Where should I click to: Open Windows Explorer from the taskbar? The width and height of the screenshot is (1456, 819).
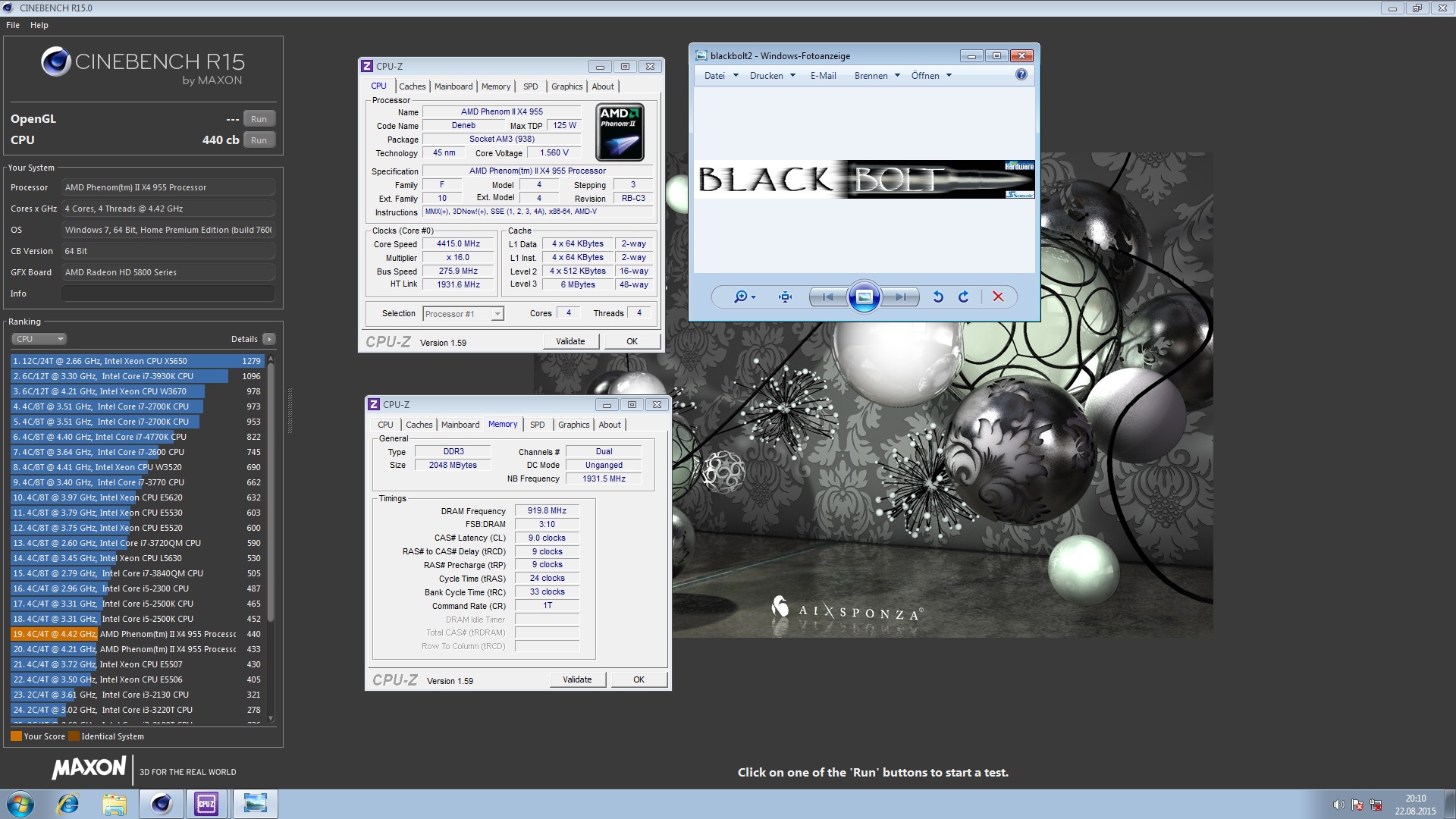point(115,804)
